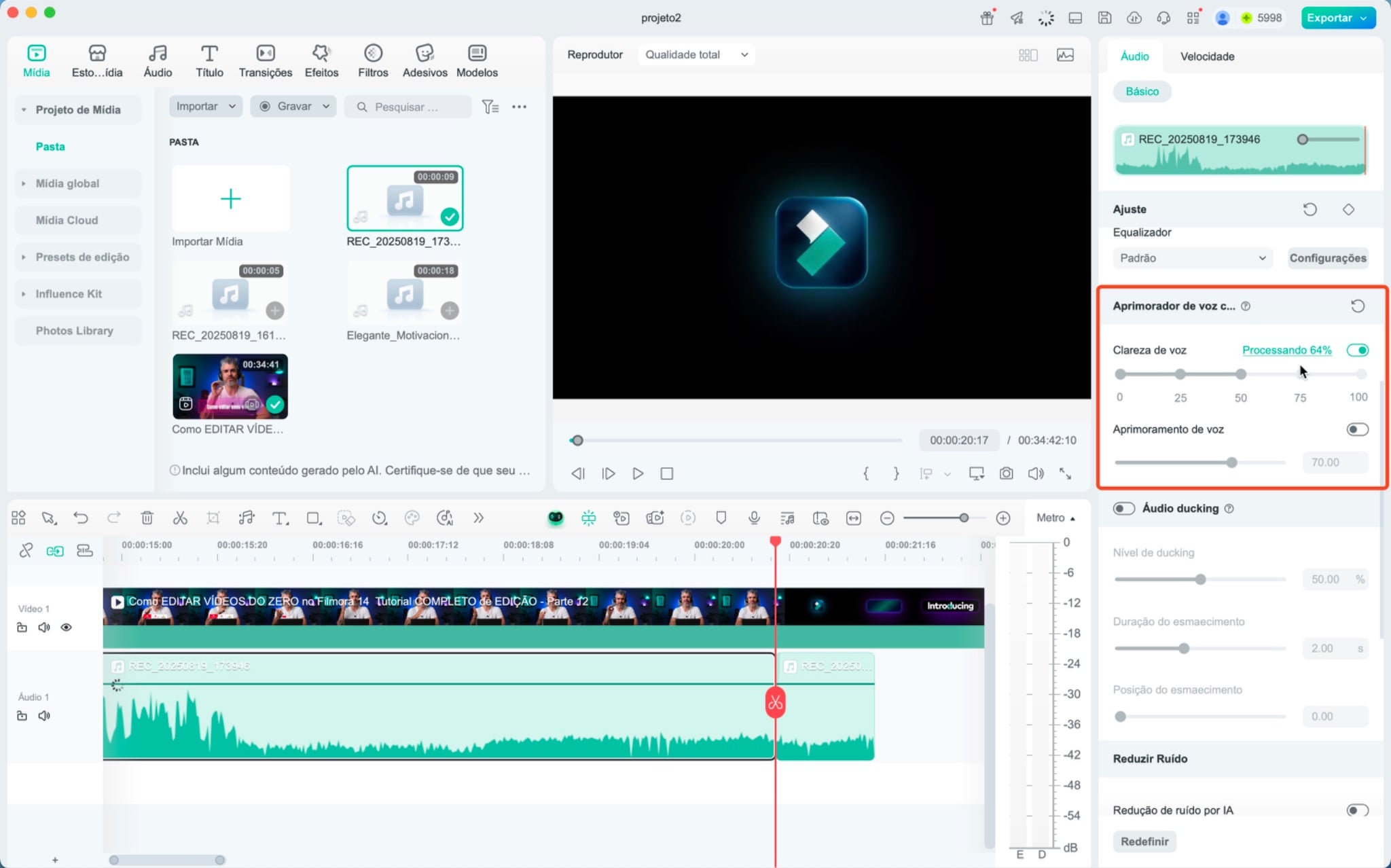Click the voiceover microphone icon

(x=754, y=518)
